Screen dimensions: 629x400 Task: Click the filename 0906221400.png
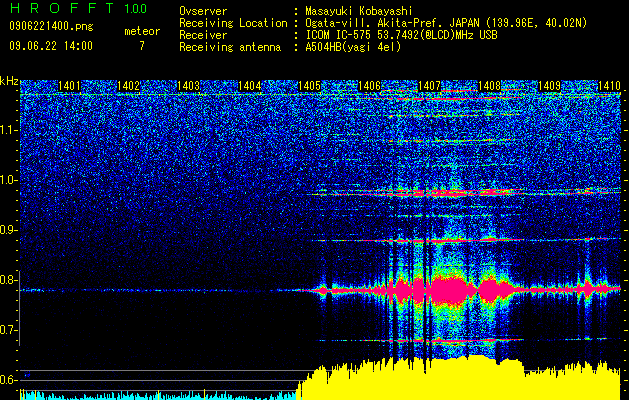(x=51, y=26)
